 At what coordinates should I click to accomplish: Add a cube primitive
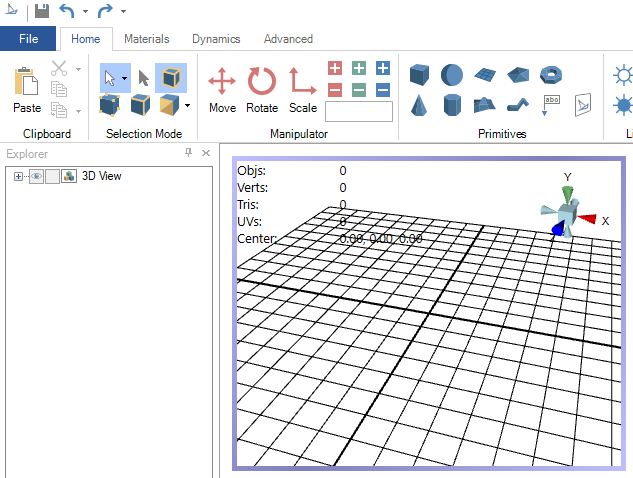point(420,75)
